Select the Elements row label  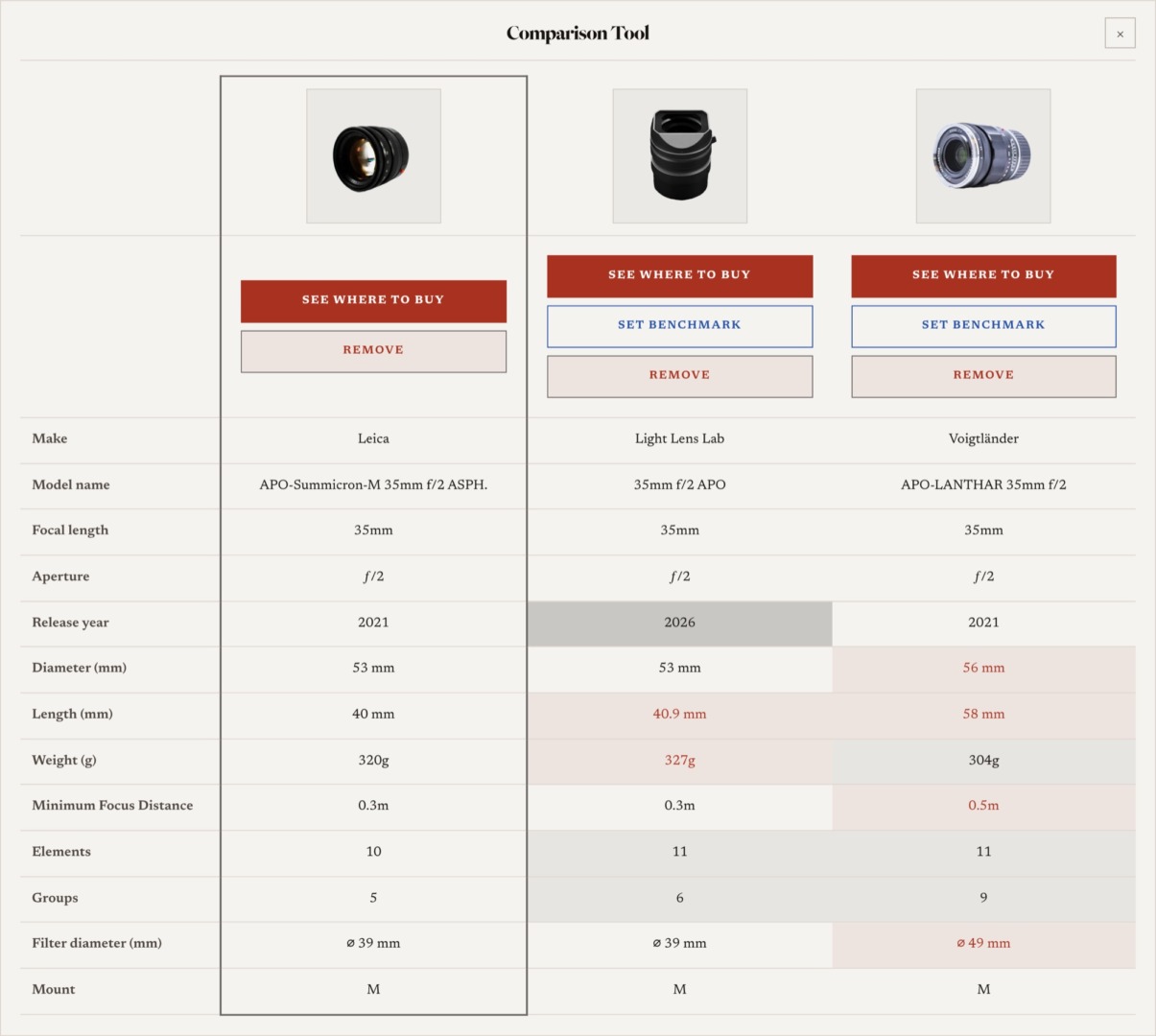click(x=61, y=852)
